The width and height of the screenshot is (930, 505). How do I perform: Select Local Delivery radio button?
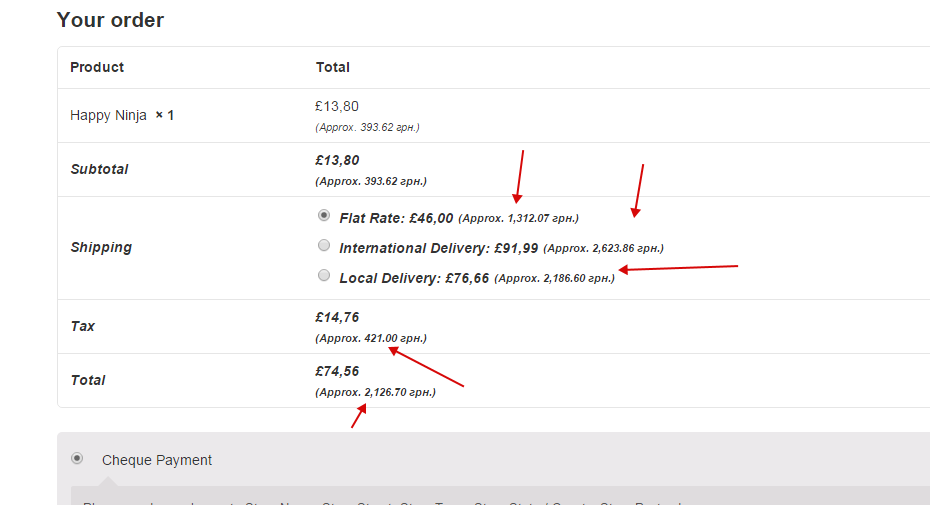coord(324,275)
